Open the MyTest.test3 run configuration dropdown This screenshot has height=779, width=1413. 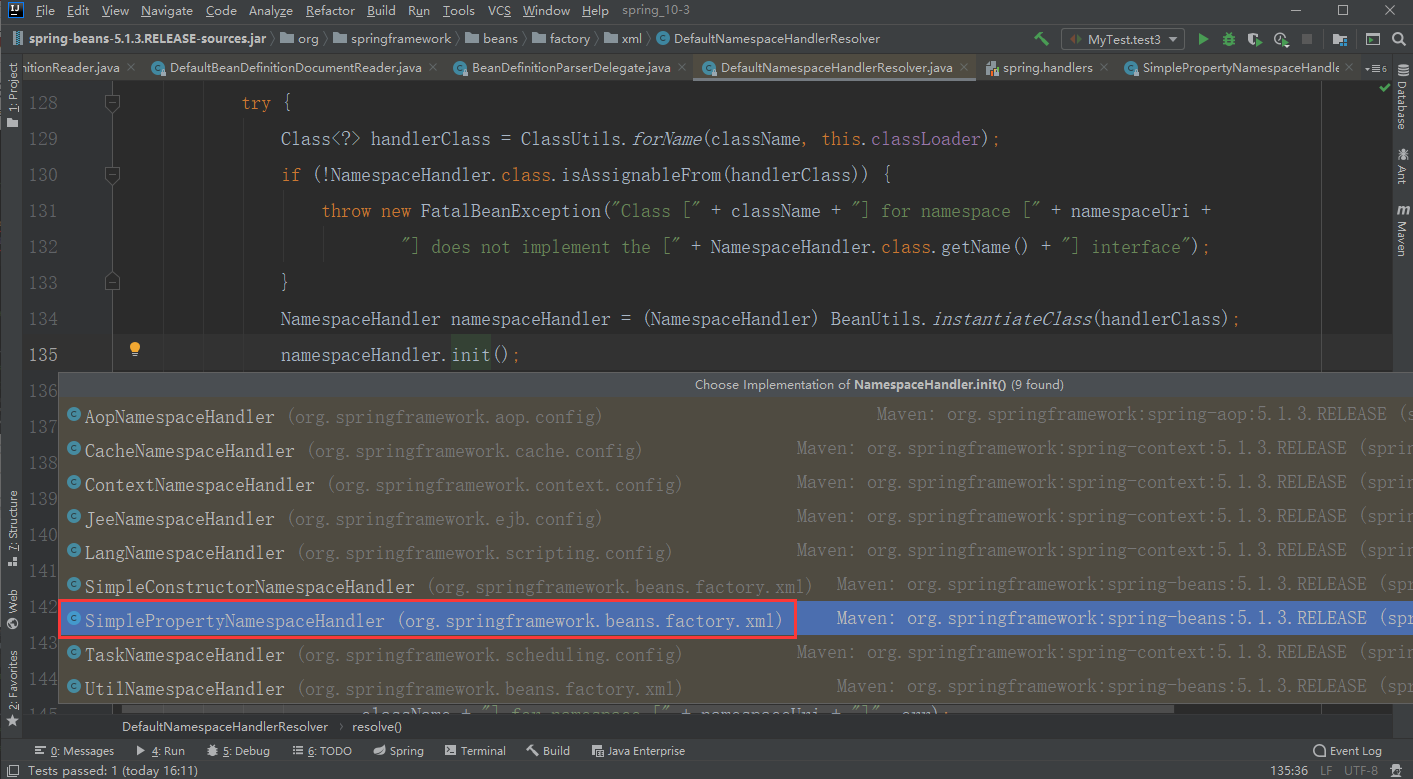click(1123, 39)
